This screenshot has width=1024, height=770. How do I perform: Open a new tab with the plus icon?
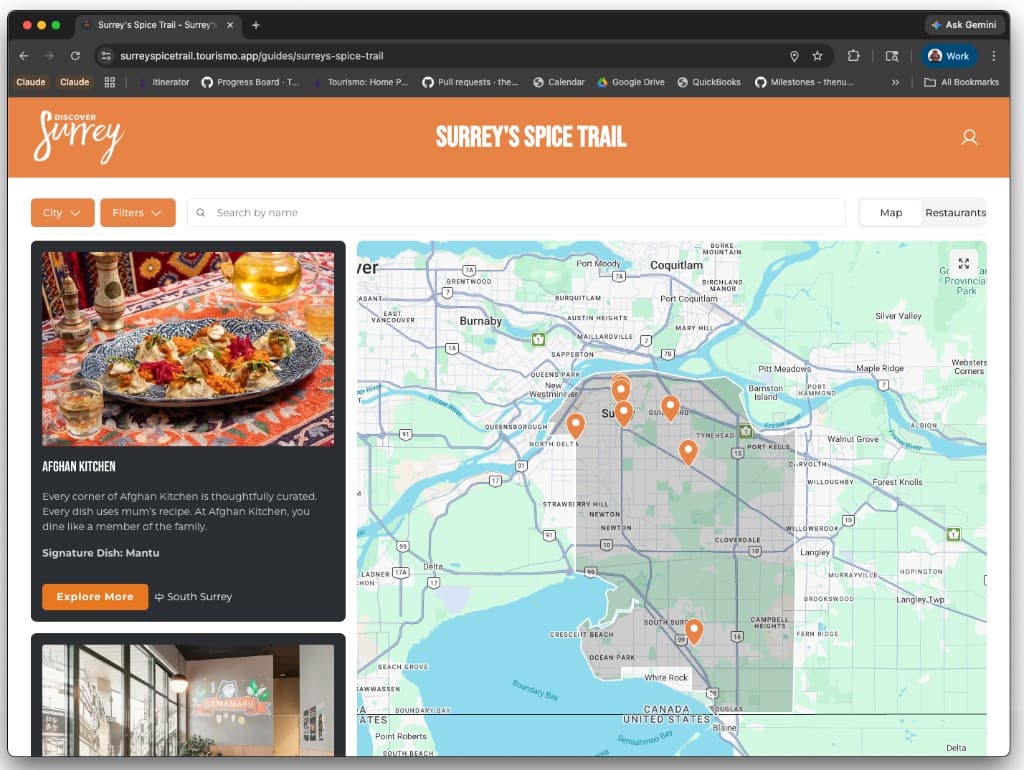click(x=256, y=25)
